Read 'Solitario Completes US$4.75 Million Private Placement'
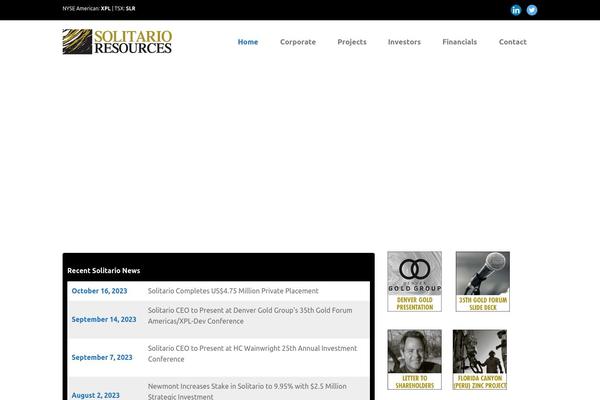The height and width of the screenshot is (400, 600). pyautogui.click(x=233, y=291)
